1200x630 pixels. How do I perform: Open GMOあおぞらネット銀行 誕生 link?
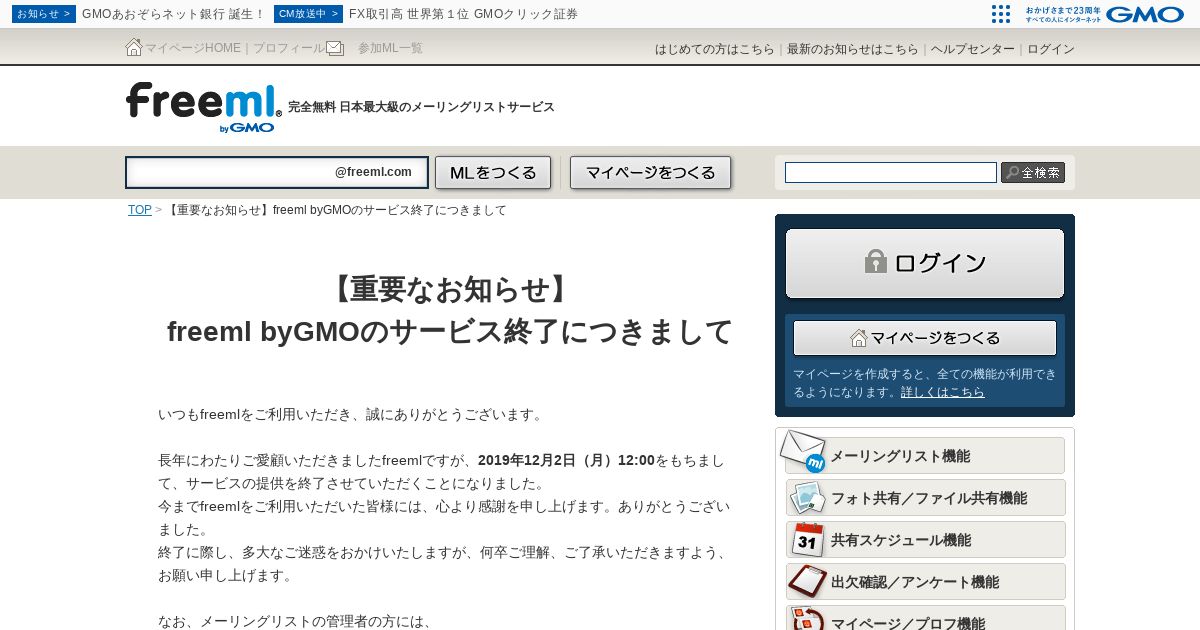[173, 14]
